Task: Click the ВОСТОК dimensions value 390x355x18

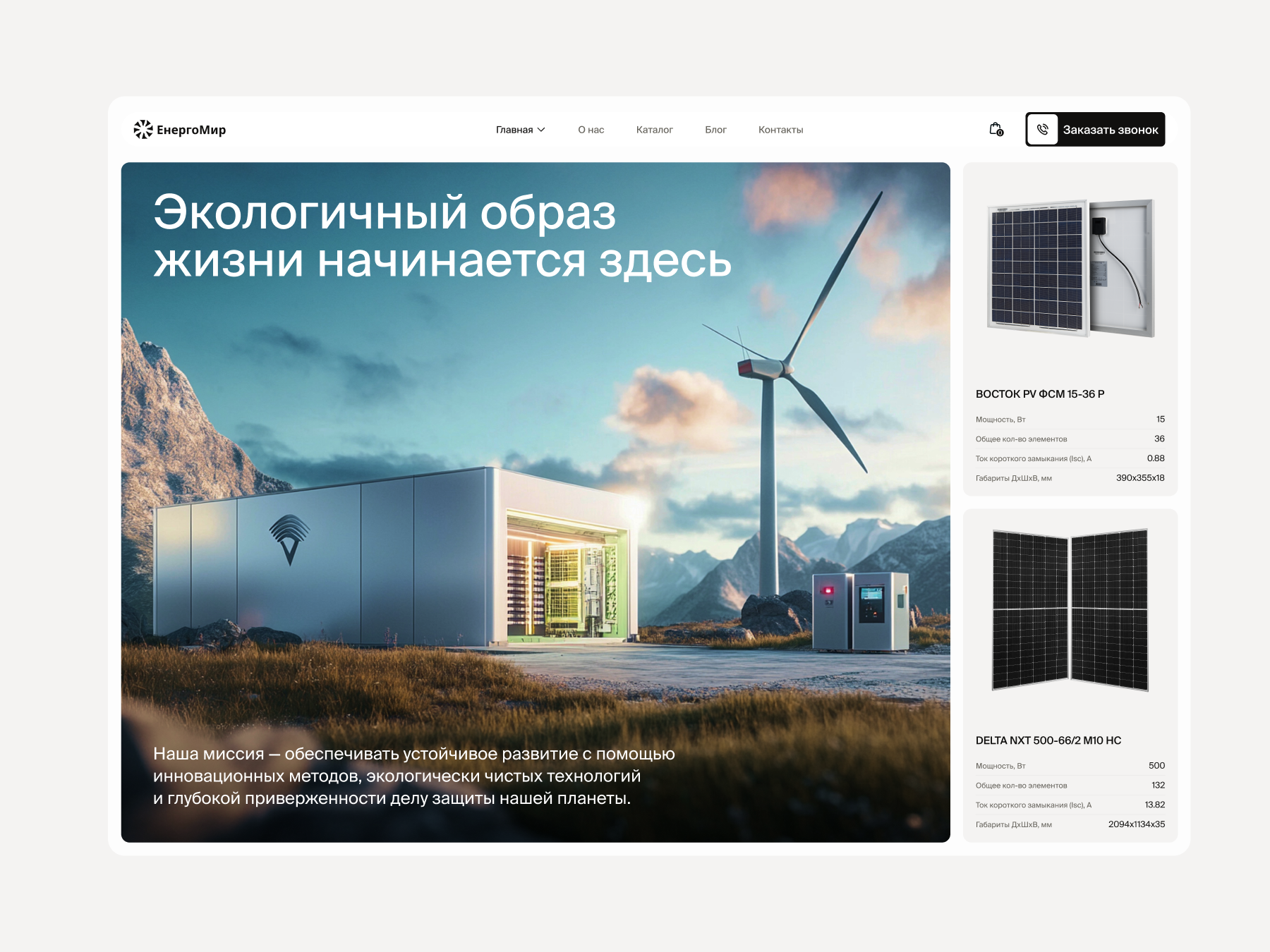Action: click(x=1140, y=478)
